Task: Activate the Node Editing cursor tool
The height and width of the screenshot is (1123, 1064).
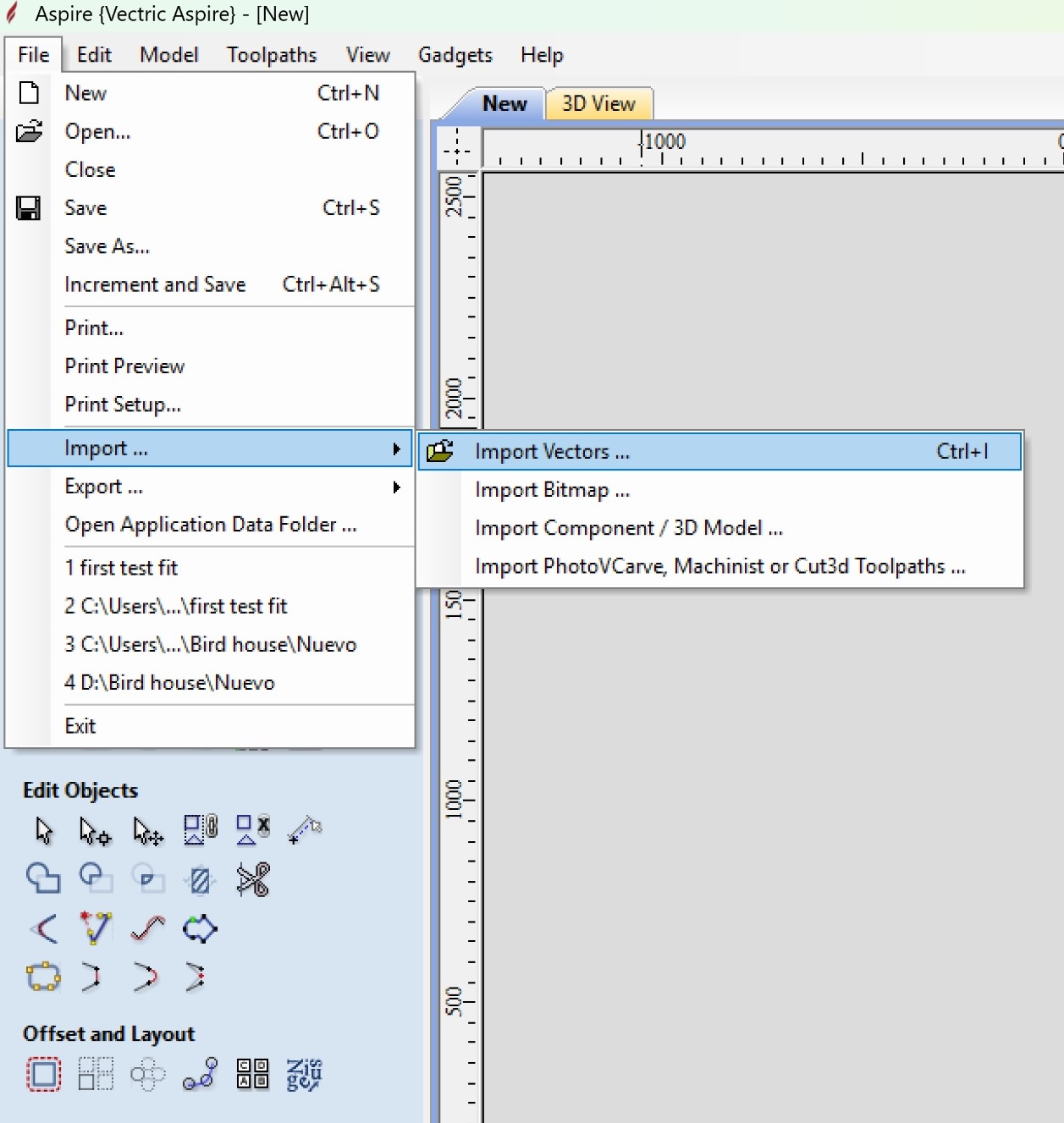Action: 95,830
